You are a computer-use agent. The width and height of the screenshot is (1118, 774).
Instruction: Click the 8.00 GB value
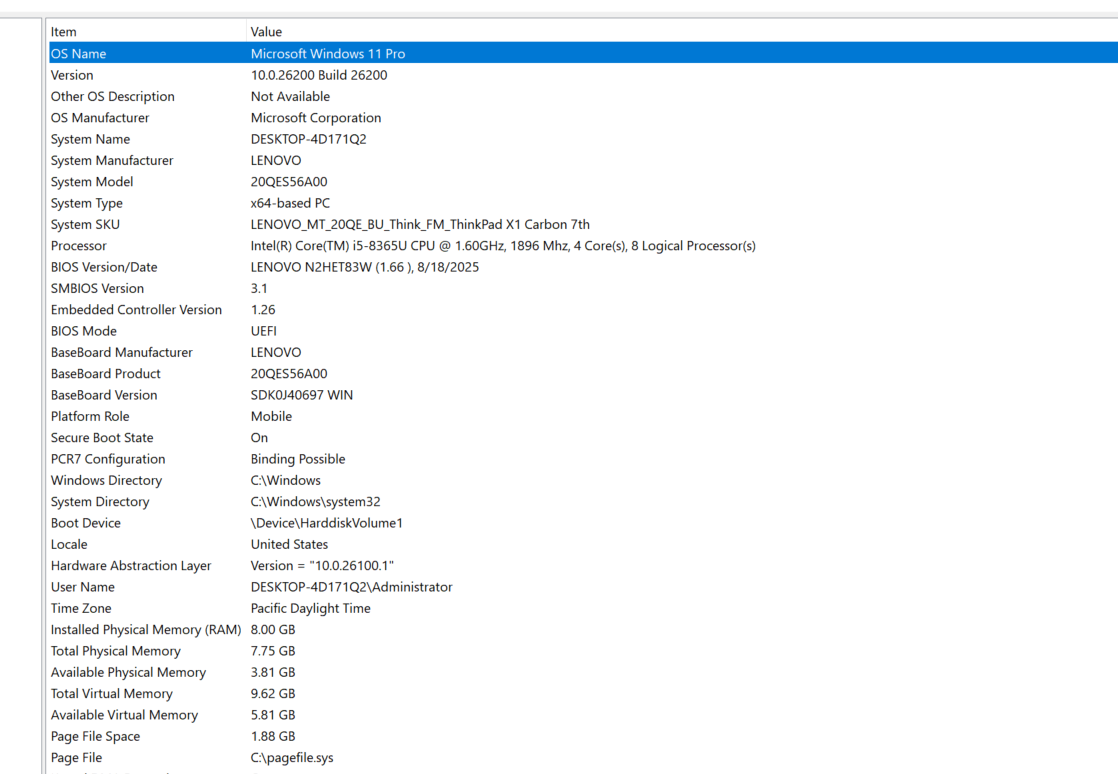pyautogui.click(x=272, y=631)
